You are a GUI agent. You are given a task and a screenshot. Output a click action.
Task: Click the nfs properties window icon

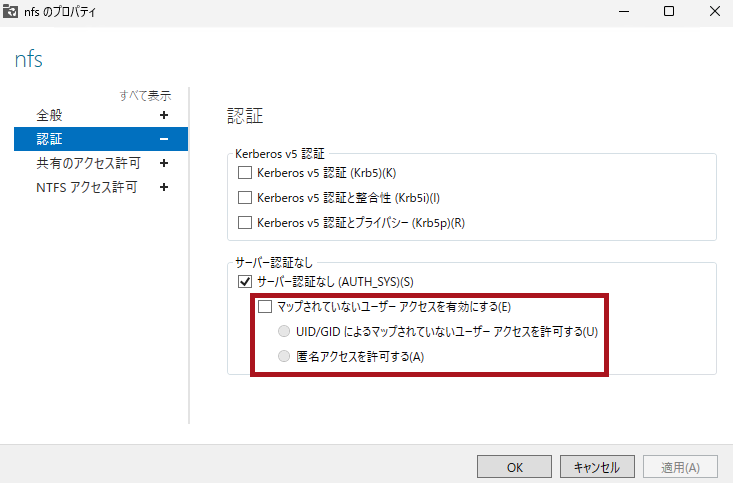pyautogui.click(x=10, y=11)
